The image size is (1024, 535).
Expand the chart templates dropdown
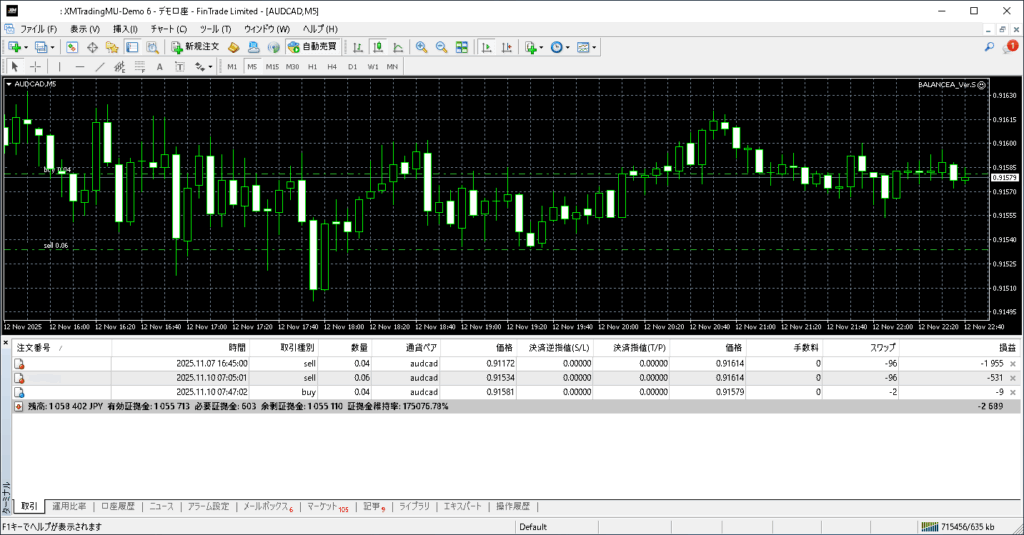pyautogui.click(x=596, y=47)
